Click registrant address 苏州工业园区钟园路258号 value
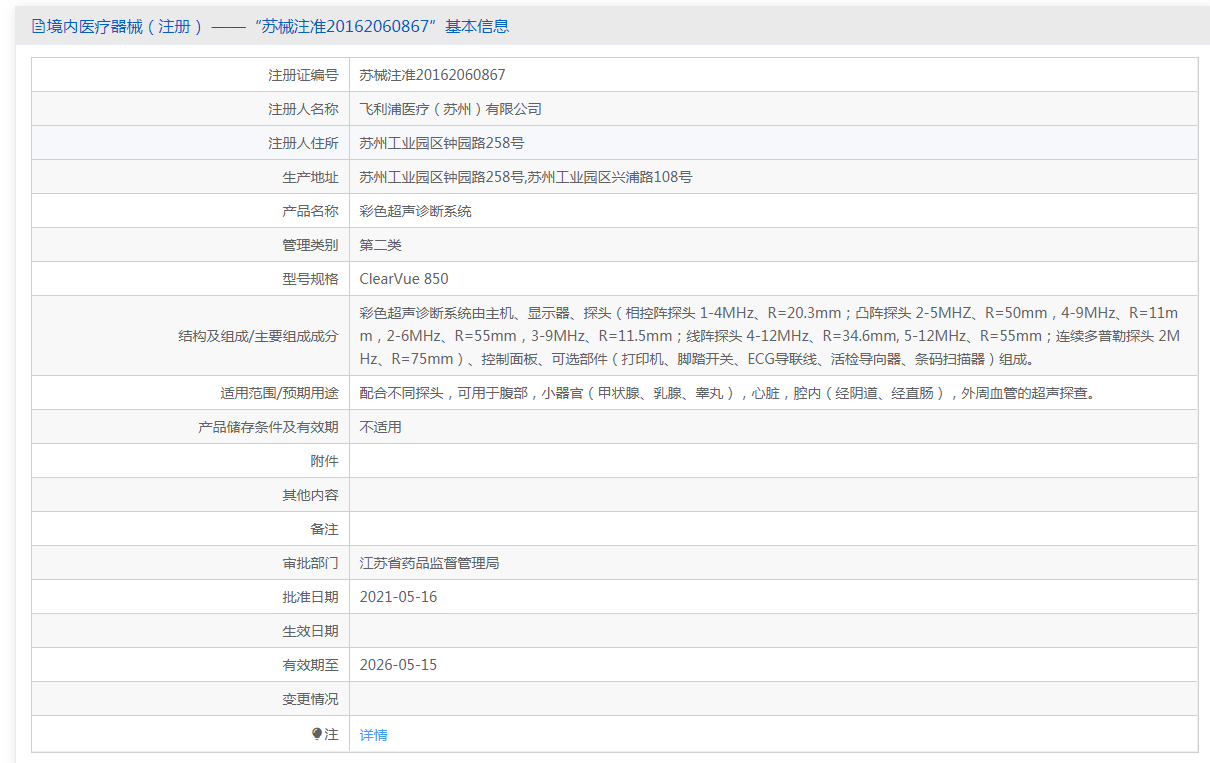 pyautogui.click(x=441, y=143)
